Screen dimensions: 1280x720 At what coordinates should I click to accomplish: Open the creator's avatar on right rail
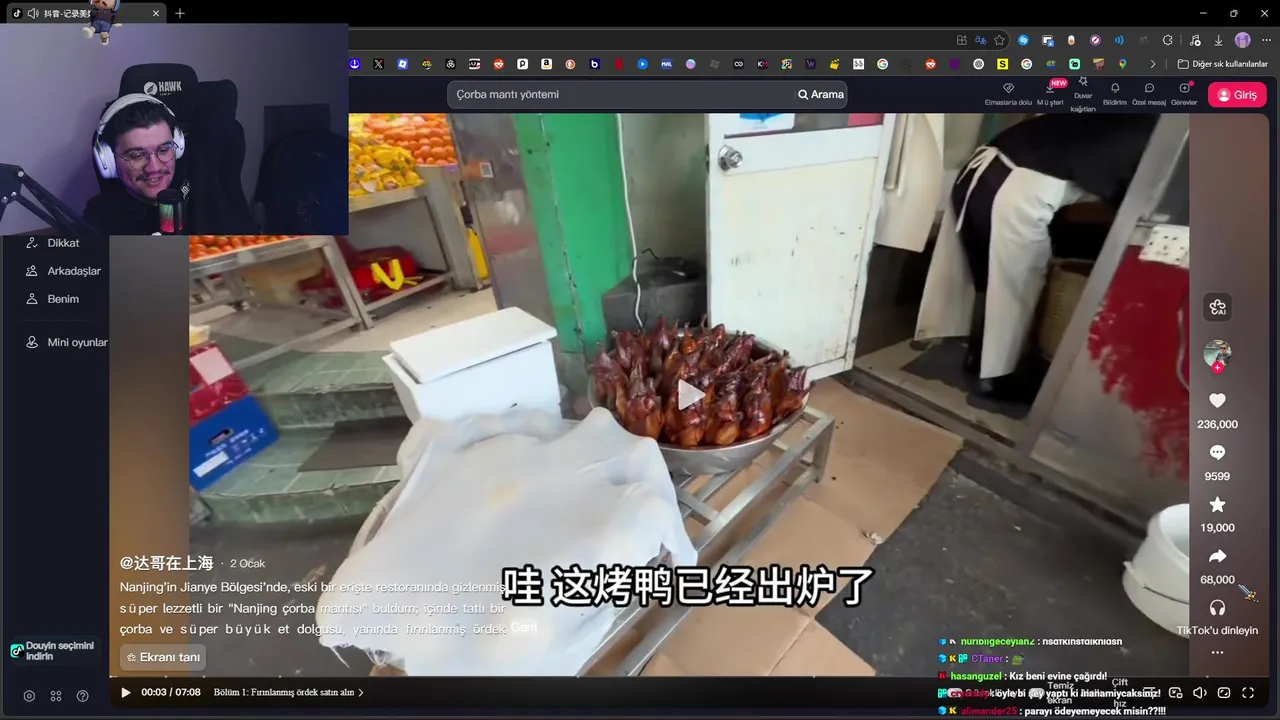coord(1217,354)
